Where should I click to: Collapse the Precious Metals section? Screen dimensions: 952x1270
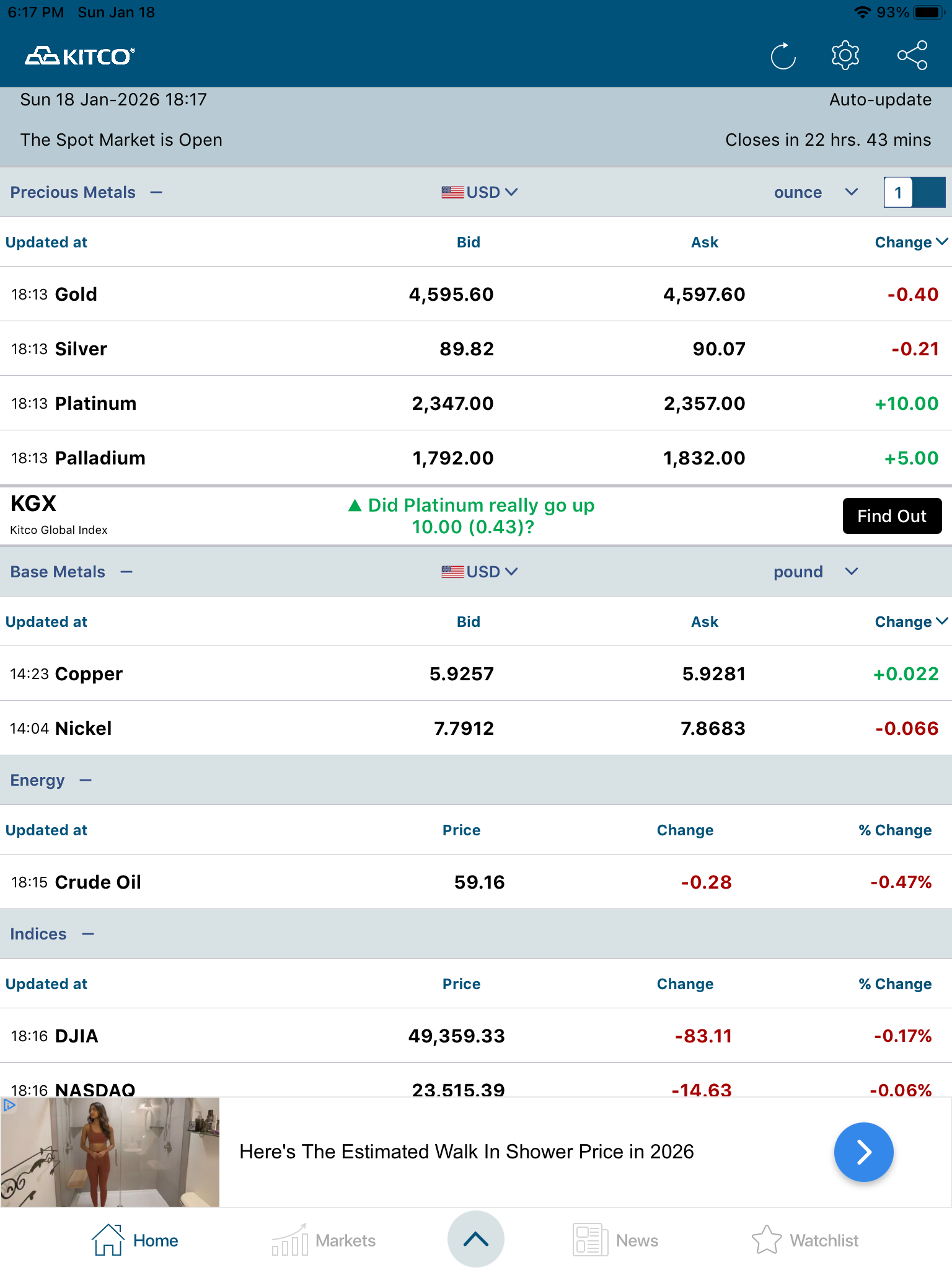click(x=156, y=192)
